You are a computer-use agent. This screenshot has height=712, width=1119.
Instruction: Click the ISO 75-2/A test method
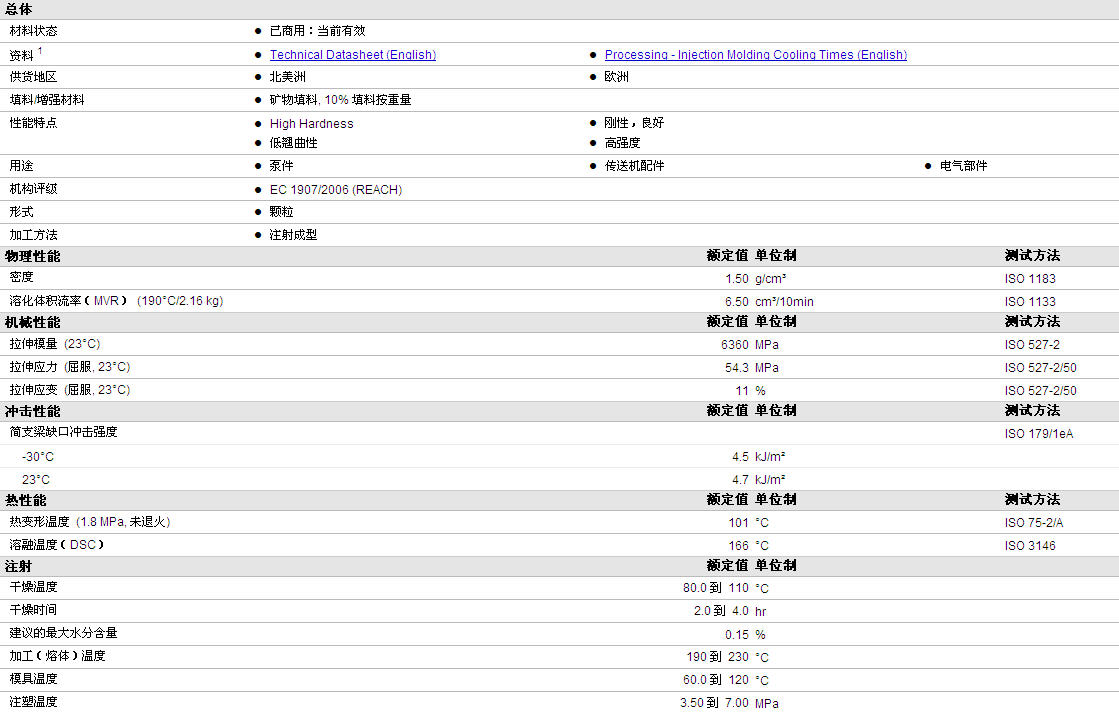[x=1033, y=523]
